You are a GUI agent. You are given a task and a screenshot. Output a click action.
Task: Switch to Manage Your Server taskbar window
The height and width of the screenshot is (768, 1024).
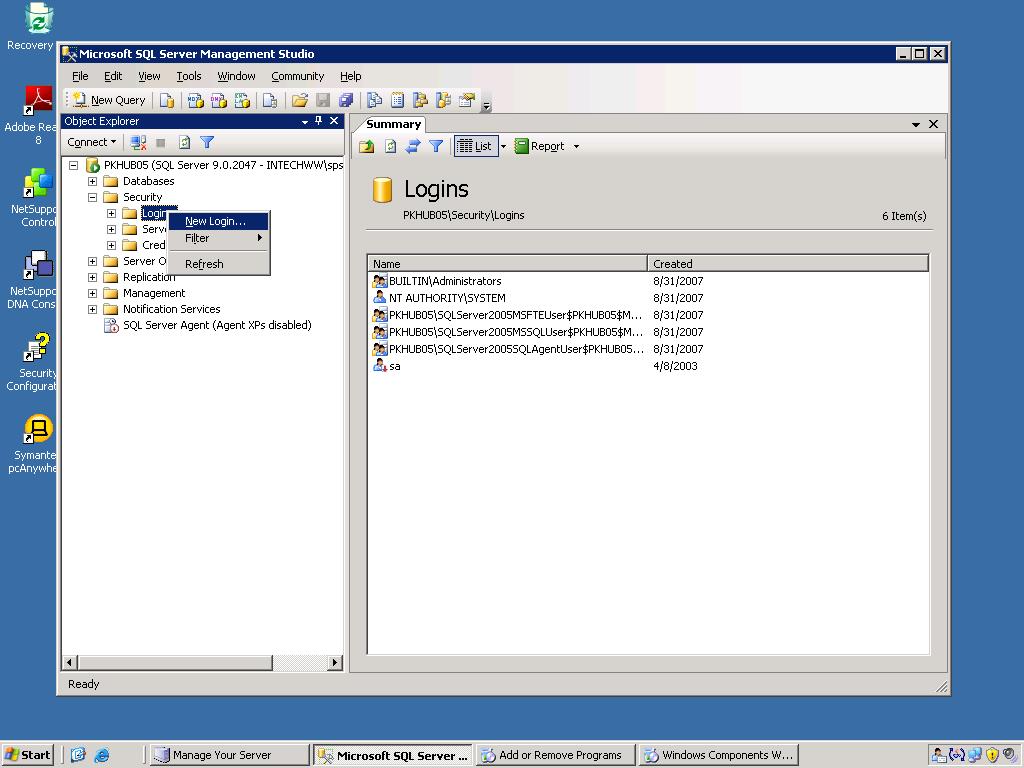pos(229,755)
